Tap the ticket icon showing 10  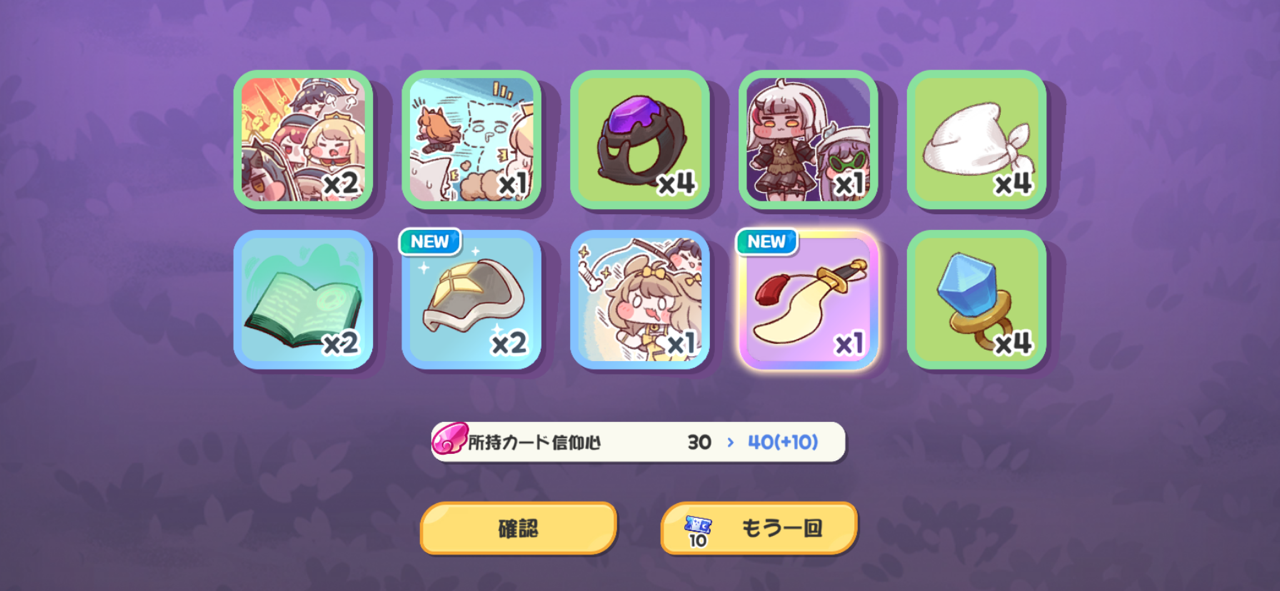pos(698,530)
